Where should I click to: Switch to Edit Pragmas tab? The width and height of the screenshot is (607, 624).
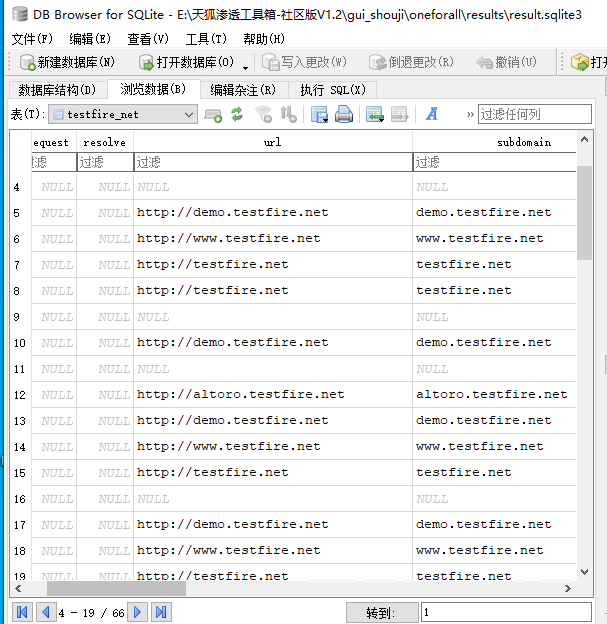(x=243, y=90)
